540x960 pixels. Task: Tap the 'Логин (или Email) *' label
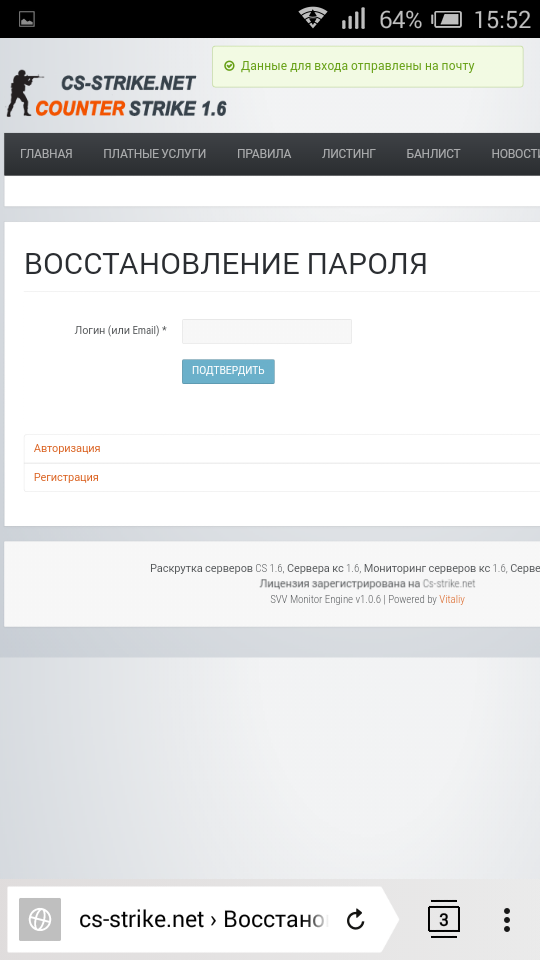click(121, 331)
